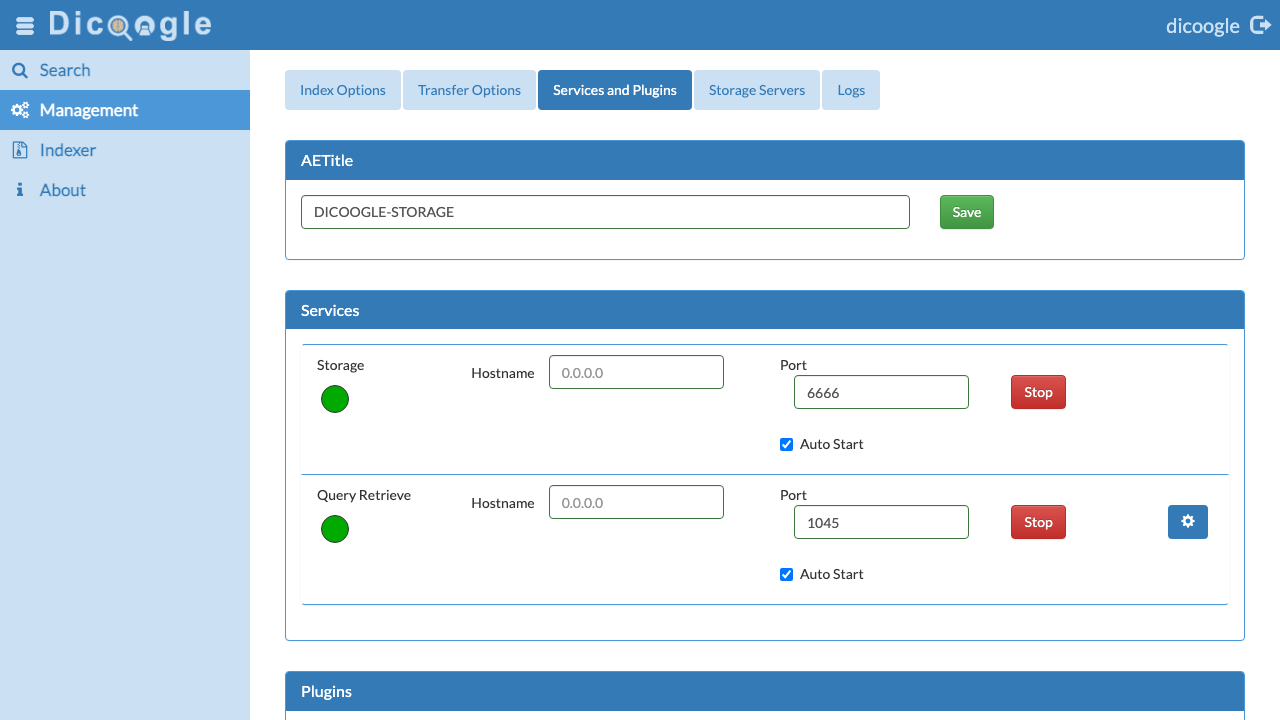Click the Query Retrieve service label
Image resolution: width=1280 pixels, height=720 pixels.
pos(364,495)
